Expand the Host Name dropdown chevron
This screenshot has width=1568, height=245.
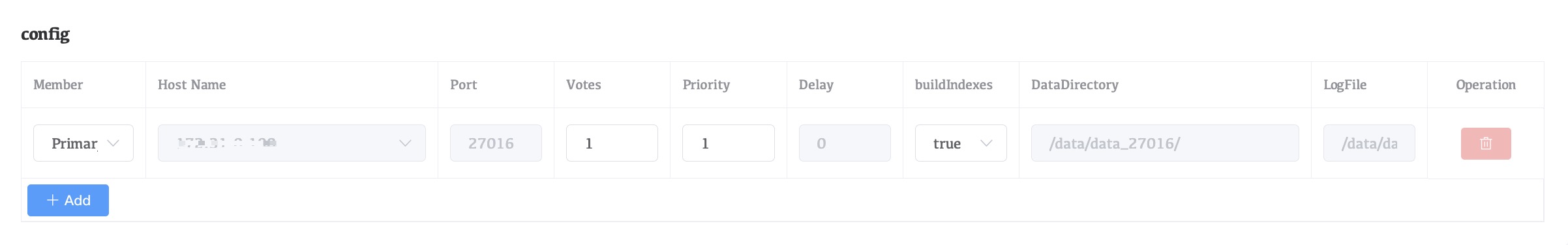tap(405, 143)
